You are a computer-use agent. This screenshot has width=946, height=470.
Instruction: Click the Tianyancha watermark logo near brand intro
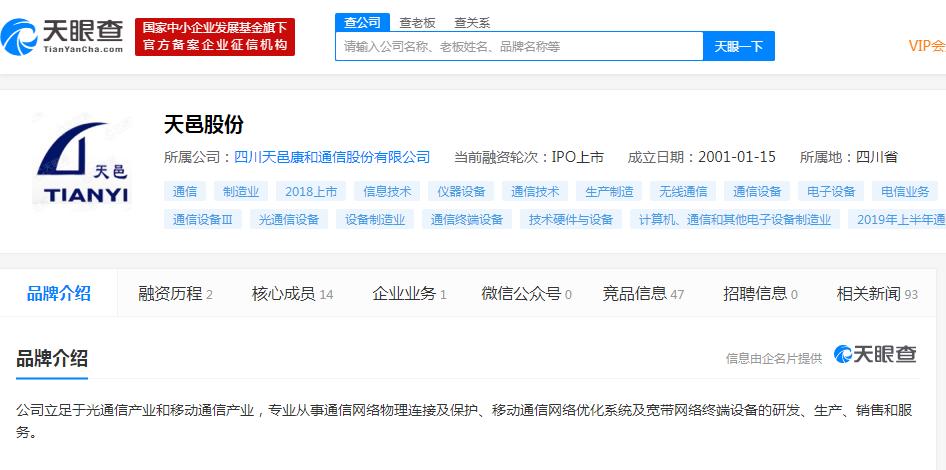coord(875,354)
